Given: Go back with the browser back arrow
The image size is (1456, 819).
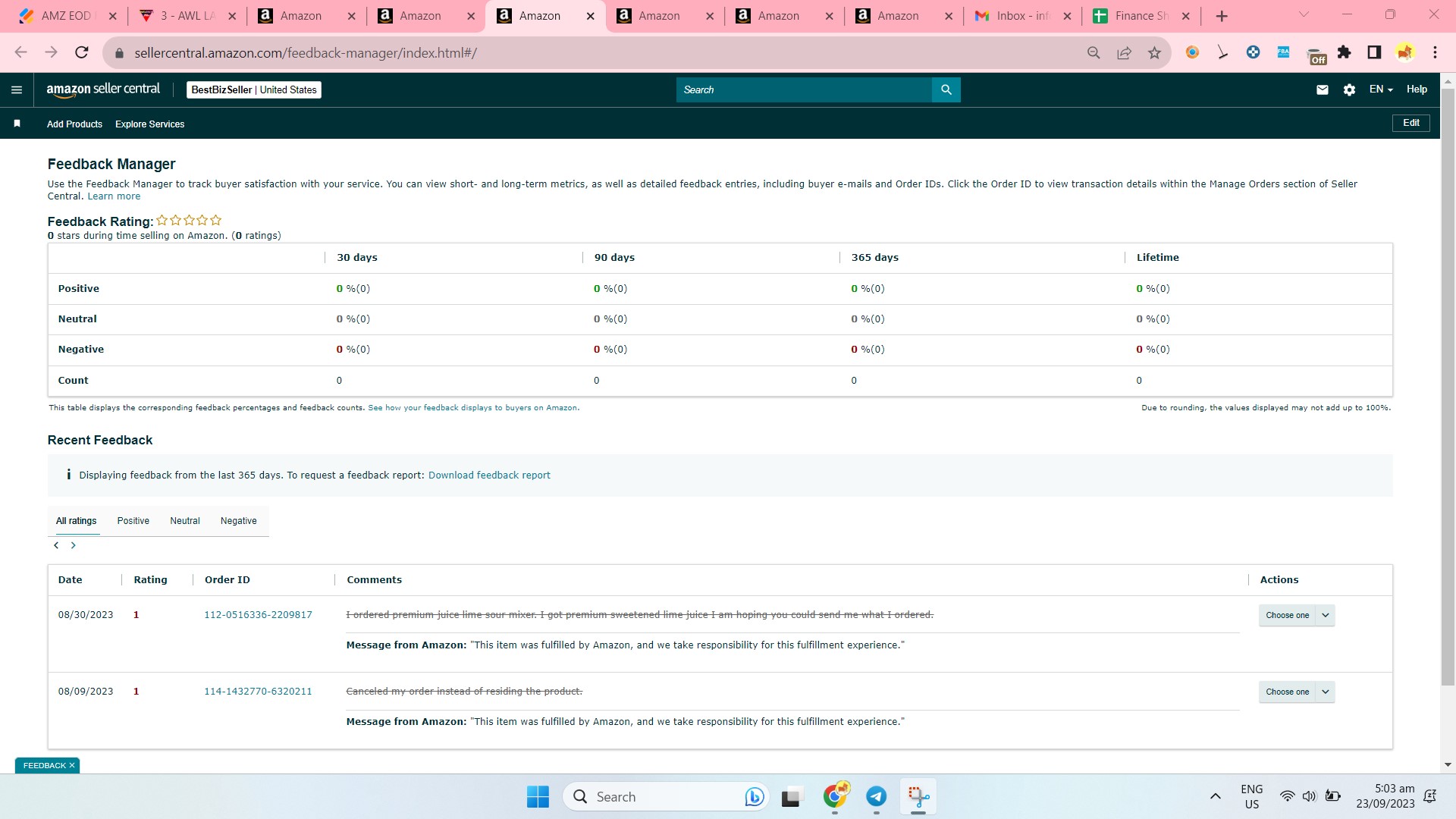Looking at the screenshot, I should (x=20, y=52).
